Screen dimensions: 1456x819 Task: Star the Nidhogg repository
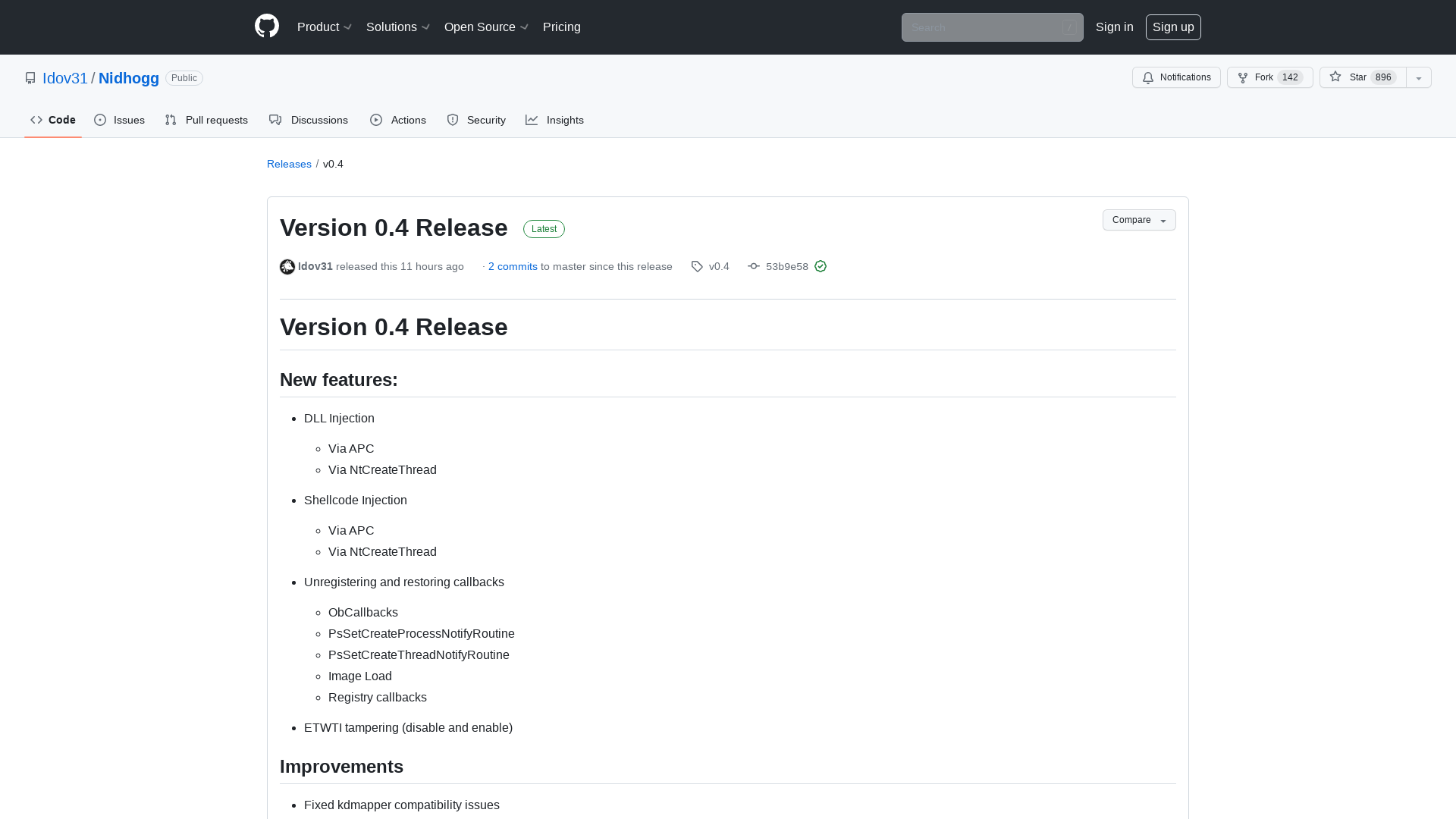pos(1363,77)
